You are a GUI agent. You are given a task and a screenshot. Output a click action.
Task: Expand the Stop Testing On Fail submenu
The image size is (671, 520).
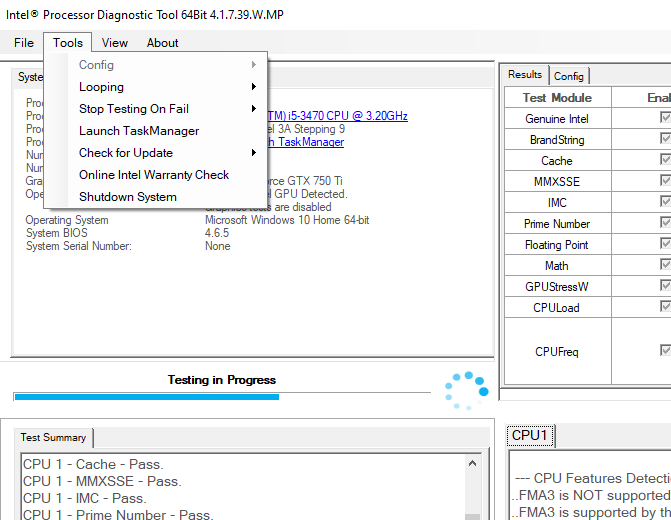tap(156, 109)
